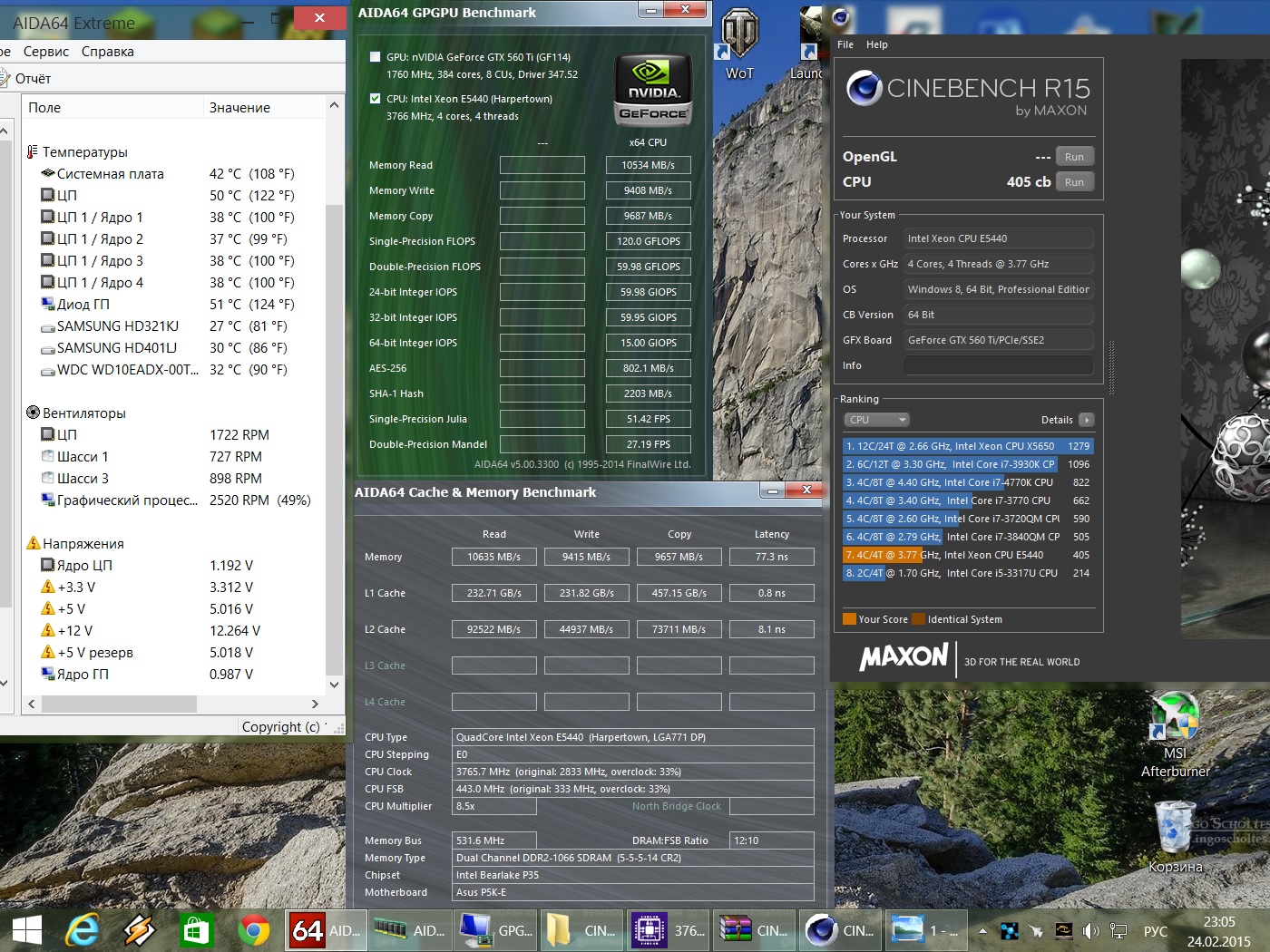This screenshot has height=952, width=1270.
Task: Click the L1 Cache Read 232.71 GB/s value
Action: pyautogui.click(x=494, y=593)
